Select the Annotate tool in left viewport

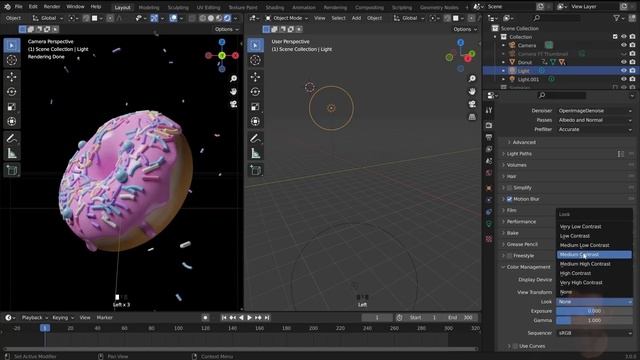tap(11, 139)
